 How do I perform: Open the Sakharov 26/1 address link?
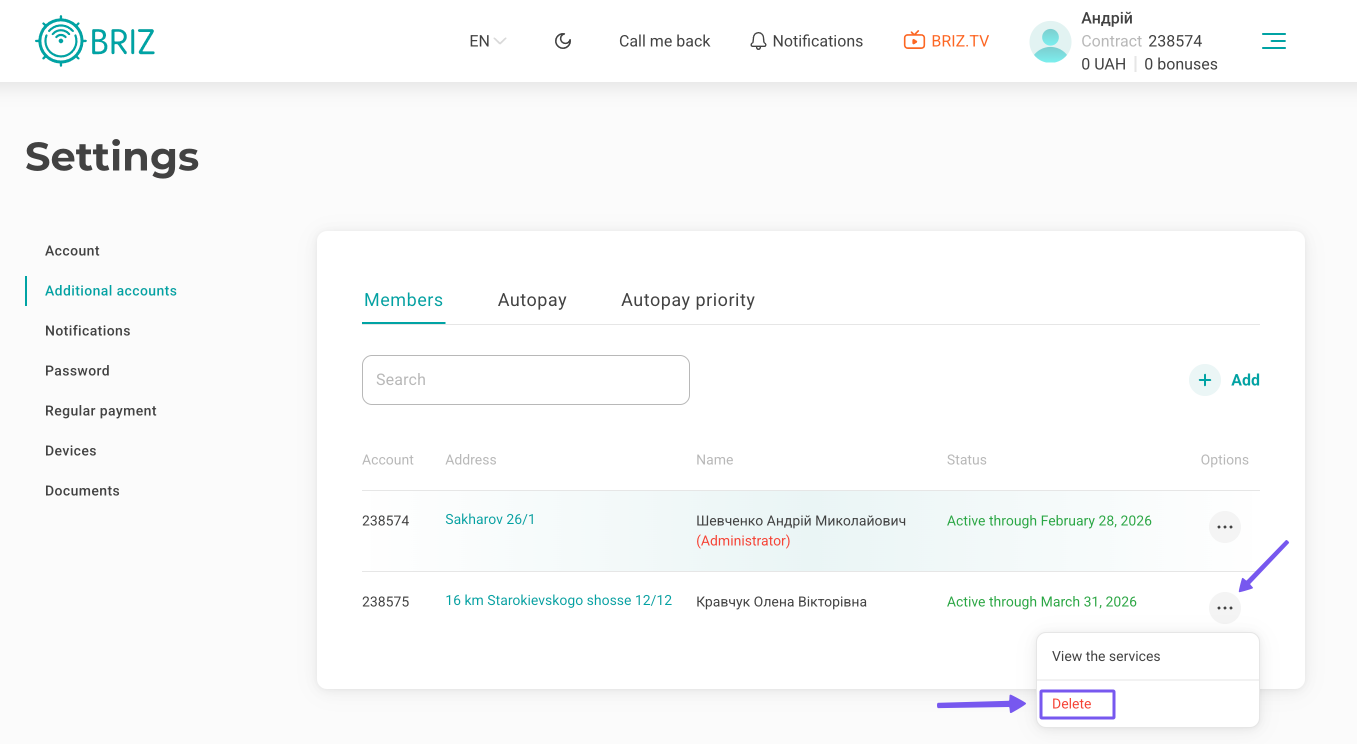pyautogui.click(x=490, y=519)
